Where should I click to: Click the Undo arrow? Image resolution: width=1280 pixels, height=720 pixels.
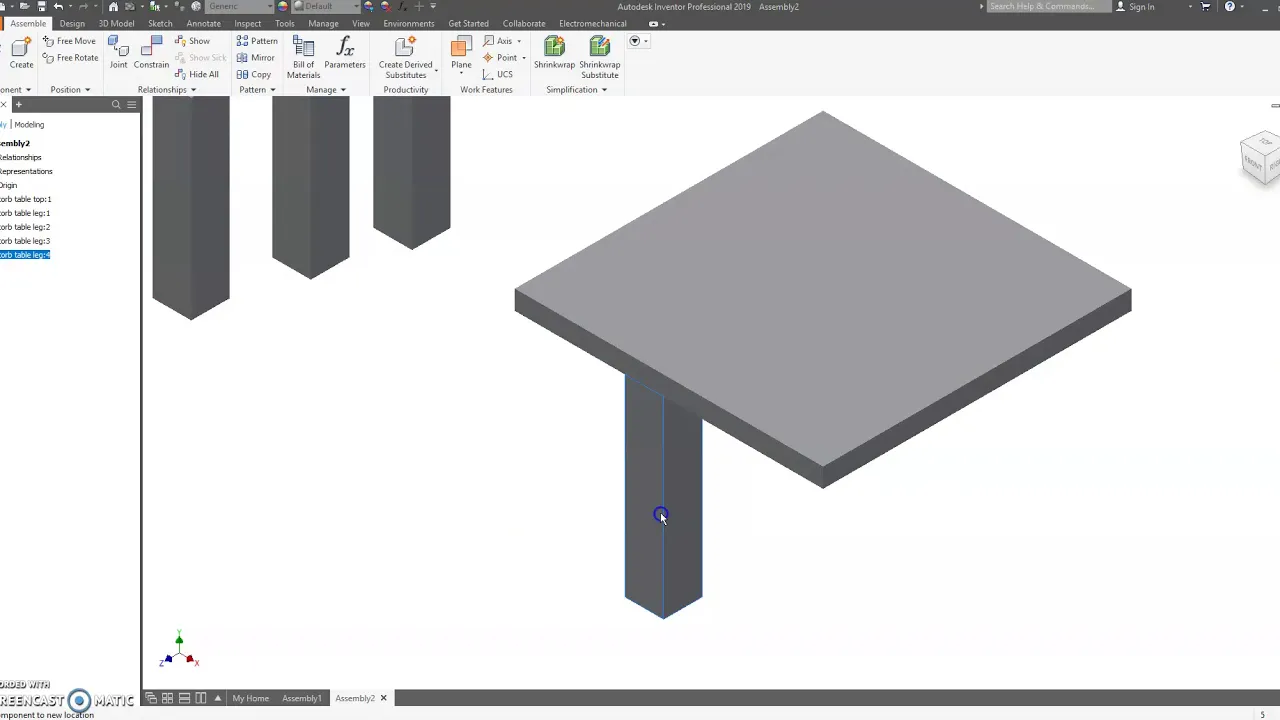pyautogui.click(x=58, y=7)
